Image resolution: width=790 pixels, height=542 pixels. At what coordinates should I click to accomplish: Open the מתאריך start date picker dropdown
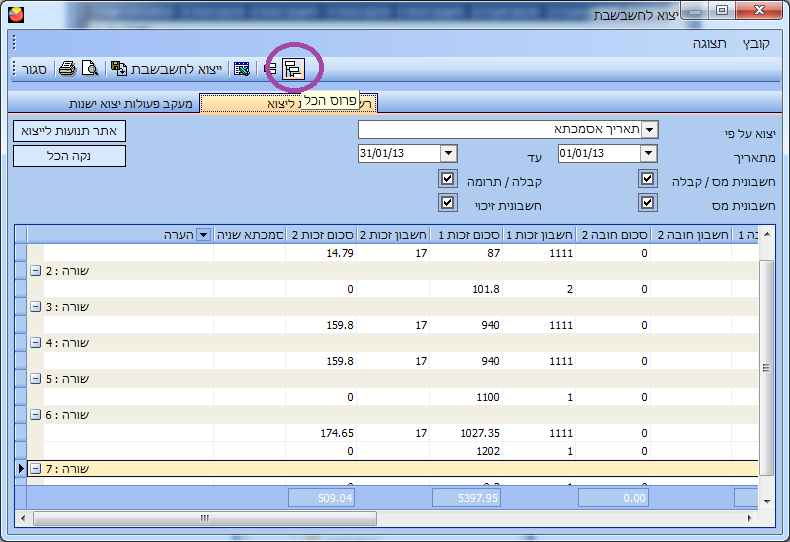click(x=648, y=154)
